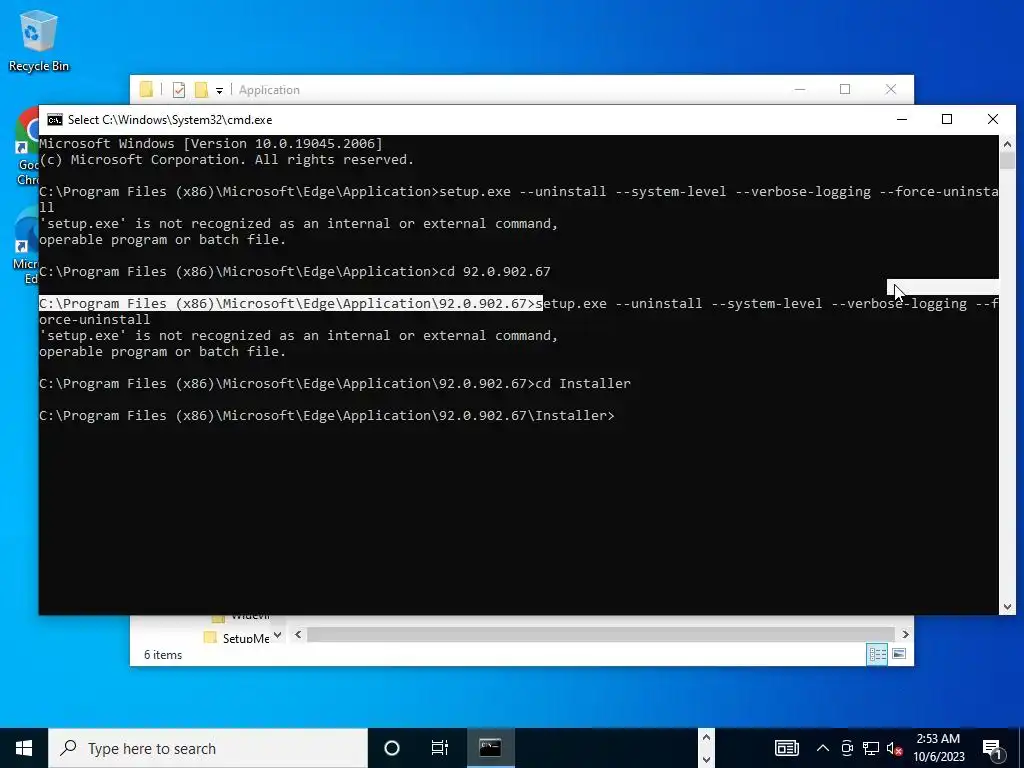1024x768 pixels.
Task: Open the Action Center notifications icon
Action: pyautogui.click(x=993, y=748)
